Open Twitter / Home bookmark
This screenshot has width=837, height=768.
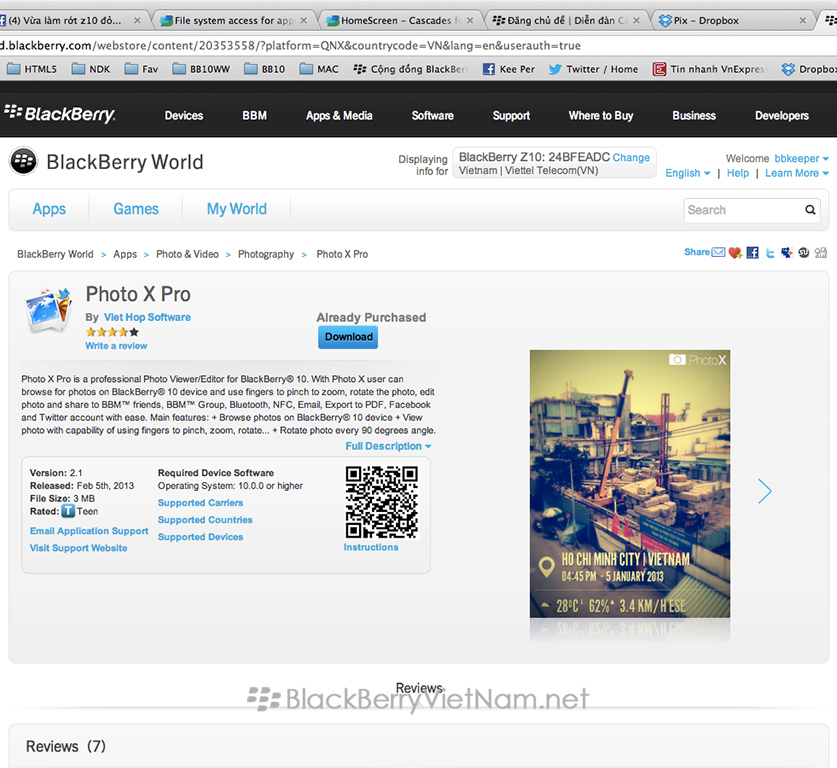594,69
